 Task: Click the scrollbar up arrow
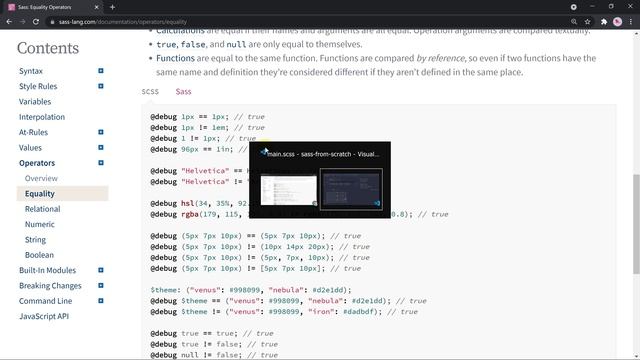[x=636, y=33]
